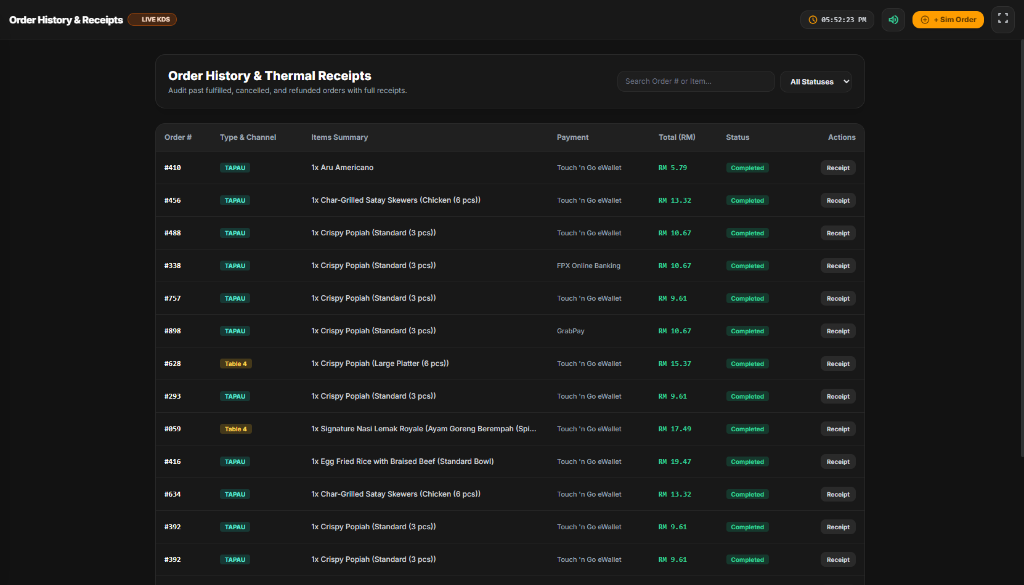This screenshot has height=585, width=1024.
Task: Click the Signature Nasi Lemak Royale item
Action: 424,429
